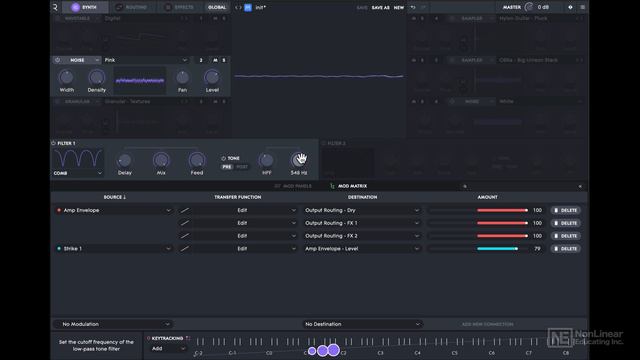Viewport: 640px width, 360px height.
Task: Click the Save As button
Action: coord(380,7)
